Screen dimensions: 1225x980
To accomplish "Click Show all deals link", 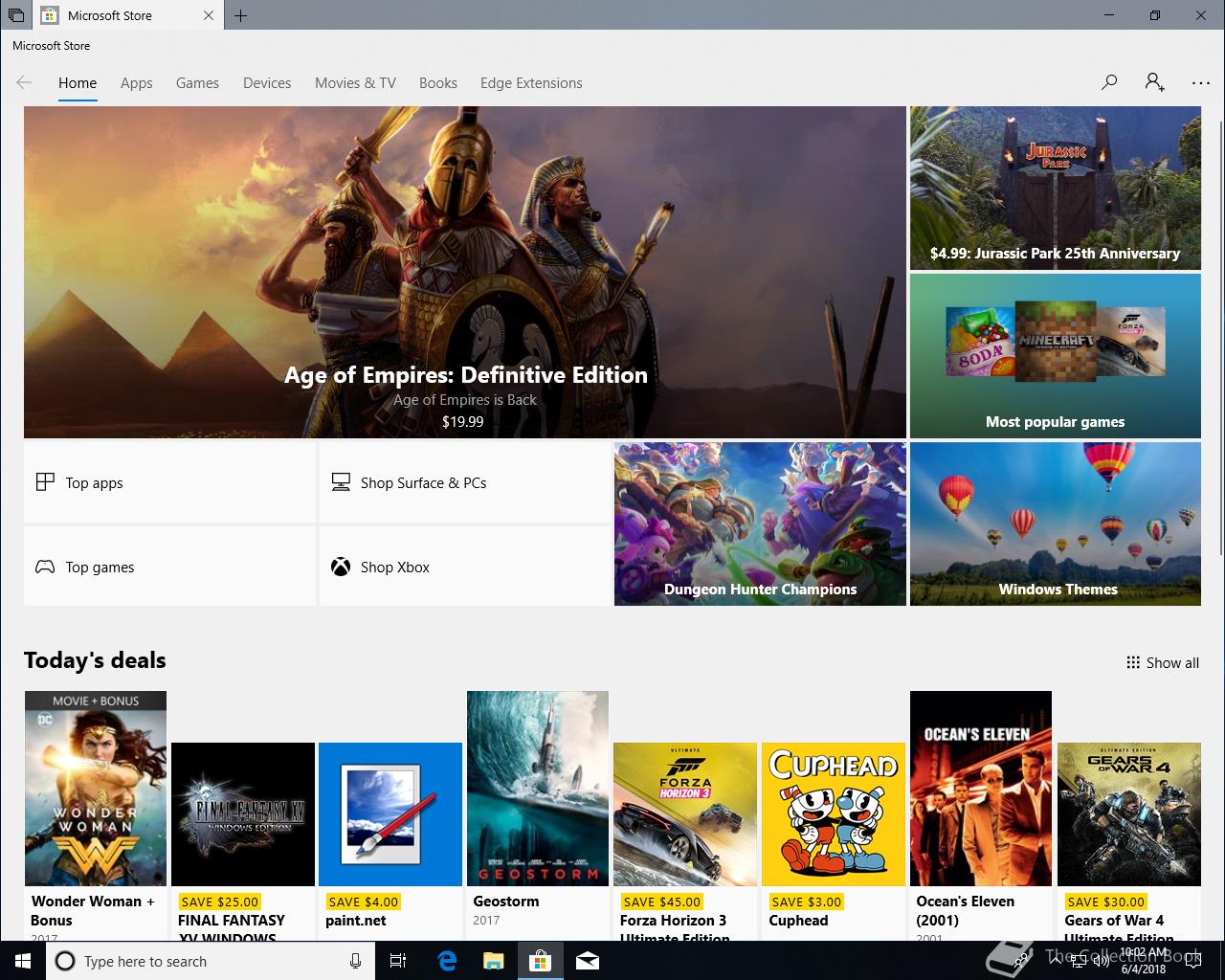I will click(x=1163, y=662).
